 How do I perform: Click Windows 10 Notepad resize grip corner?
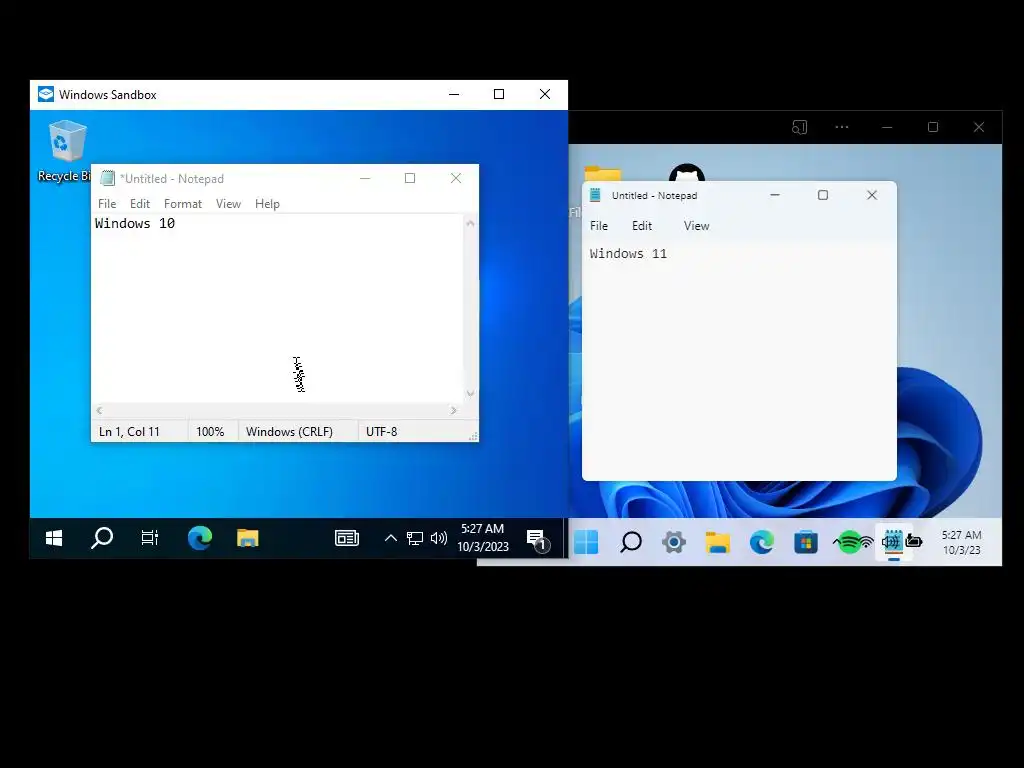(473, 436)
